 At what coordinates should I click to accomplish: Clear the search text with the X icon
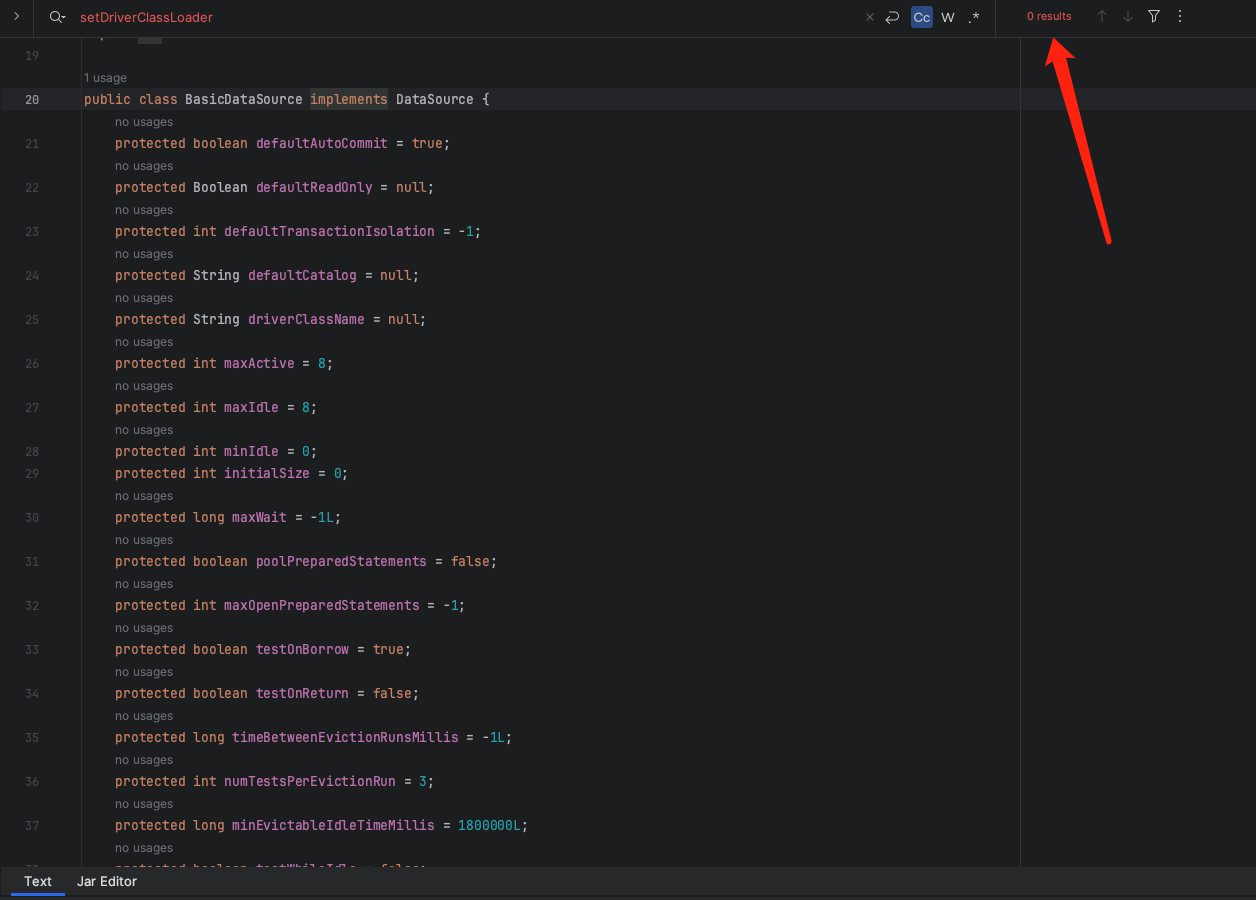tap(869, 17)
